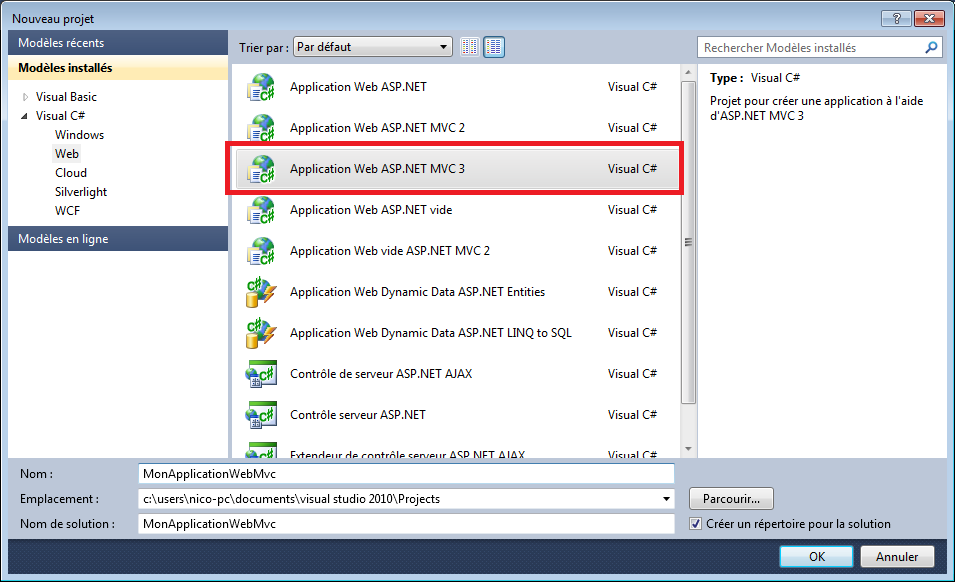Open the Emplacement path dropdown
Image resolution: width=955 pixels, height=582 pixels.
pos(666,499)
